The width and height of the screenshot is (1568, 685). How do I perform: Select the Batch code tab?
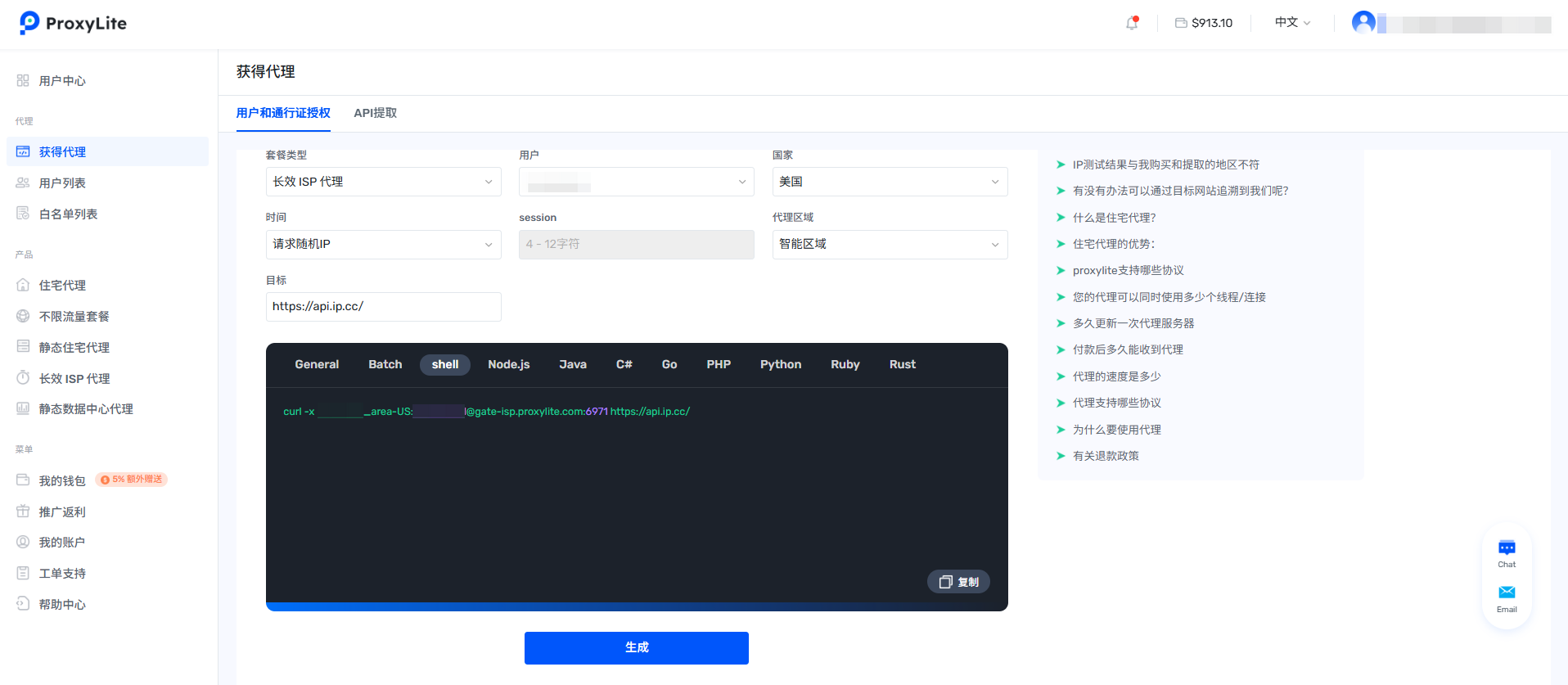[385, 364]
